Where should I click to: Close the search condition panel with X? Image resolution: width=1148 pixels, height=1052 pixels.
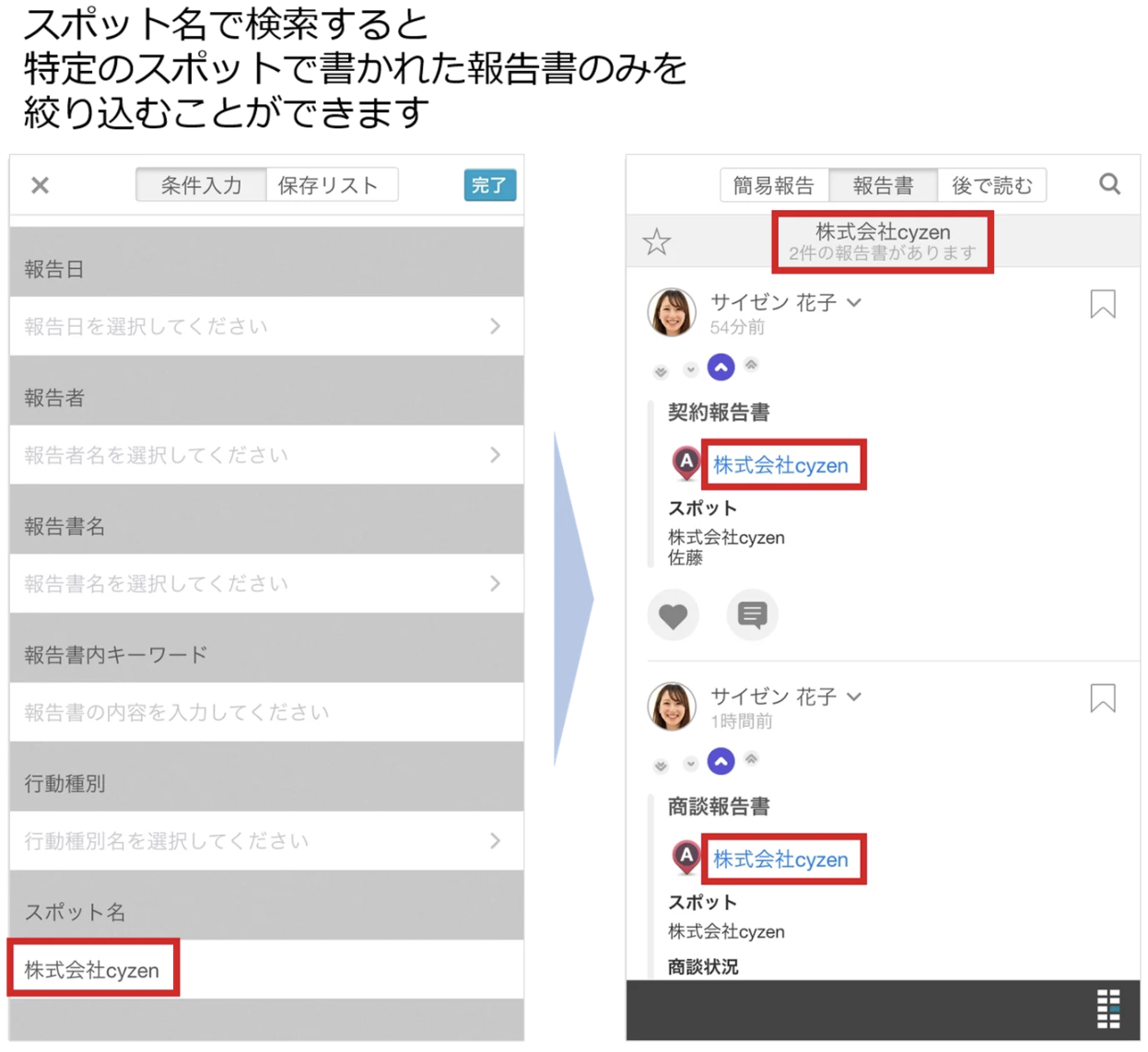(40, 185)
